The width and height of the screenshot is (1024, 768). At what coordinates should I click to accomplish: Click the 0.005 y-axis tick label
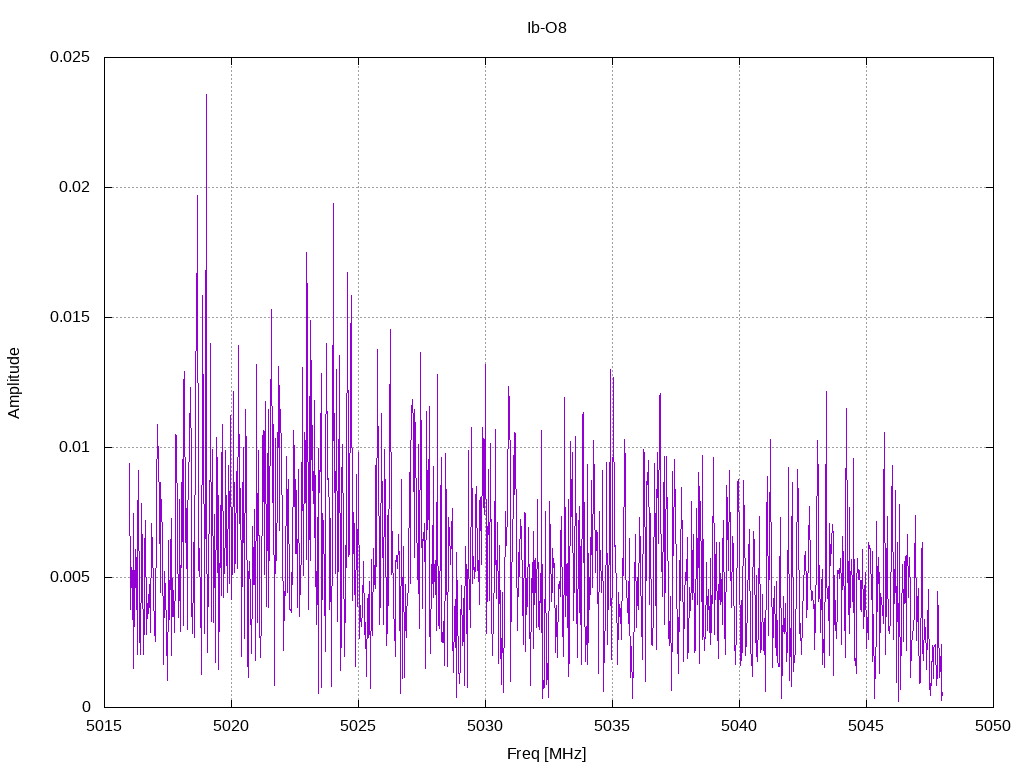click(70, 577)
